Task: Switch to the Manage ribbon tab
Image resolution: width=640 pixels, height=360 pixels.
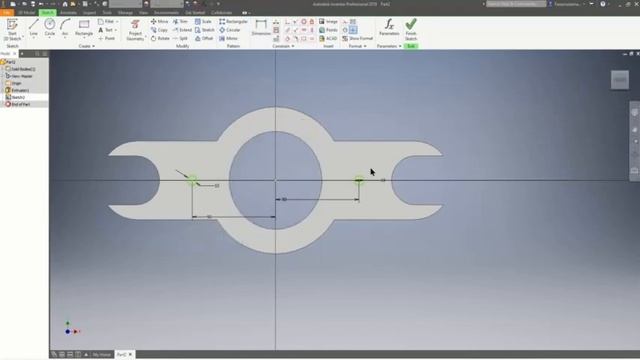Action: pos(125,13)
